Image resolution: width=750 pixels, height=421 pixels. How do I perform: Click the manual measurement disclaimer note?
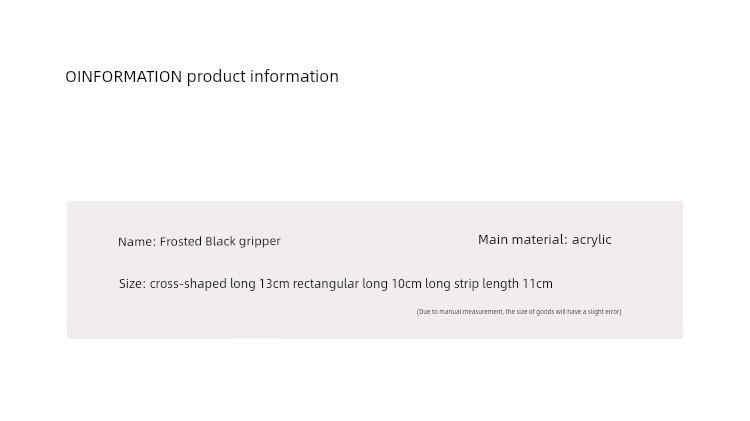pyautogui.click(x=519, y=312)
